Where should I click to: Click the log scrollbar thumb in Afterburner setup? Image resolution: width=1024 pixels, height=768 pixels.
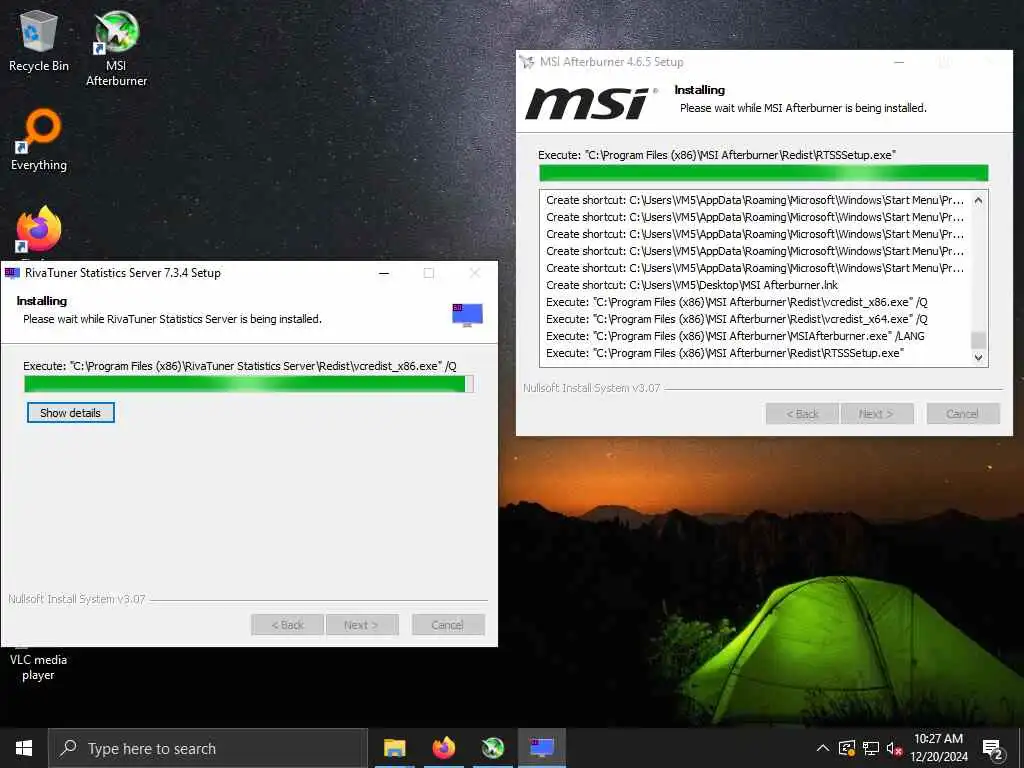(978, 340)
